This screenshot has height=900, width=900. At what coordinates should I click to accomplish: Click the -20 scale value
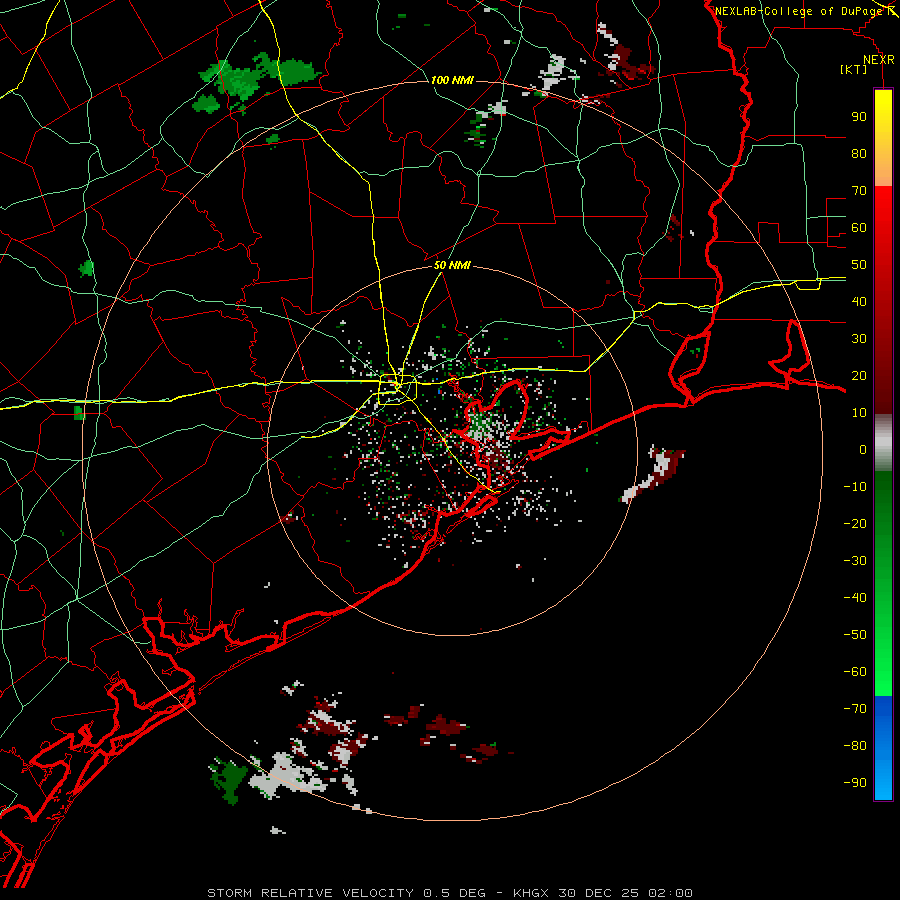click(855, 523)
